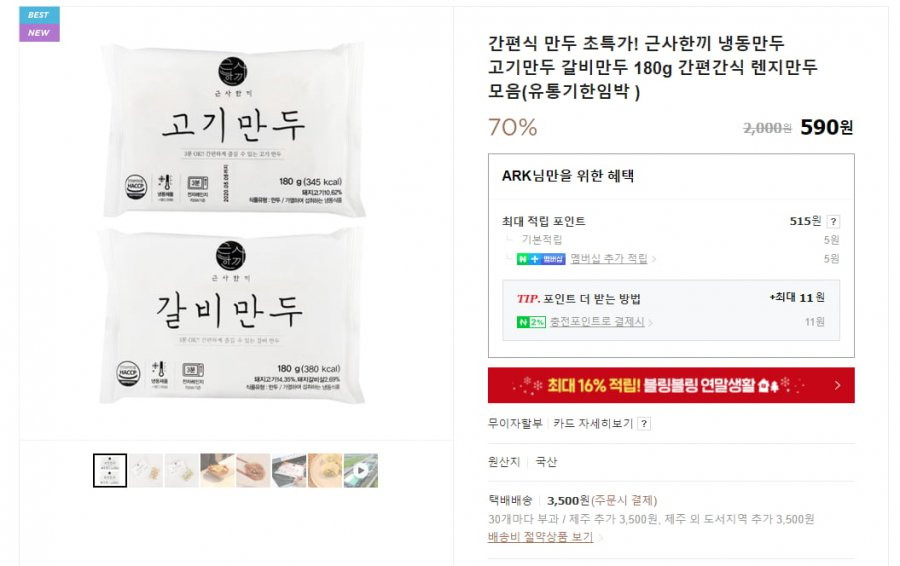This screenshot has height=566, width=900.
Task: Click the BEST badge on product image
Action: click(x=39, y=15)
